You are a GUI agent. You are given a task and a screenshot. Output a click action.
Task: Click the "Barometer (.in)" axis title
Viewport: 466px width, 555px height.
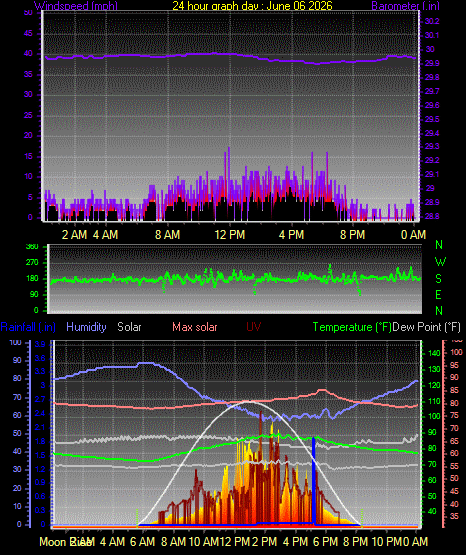(x=405, y=6)
